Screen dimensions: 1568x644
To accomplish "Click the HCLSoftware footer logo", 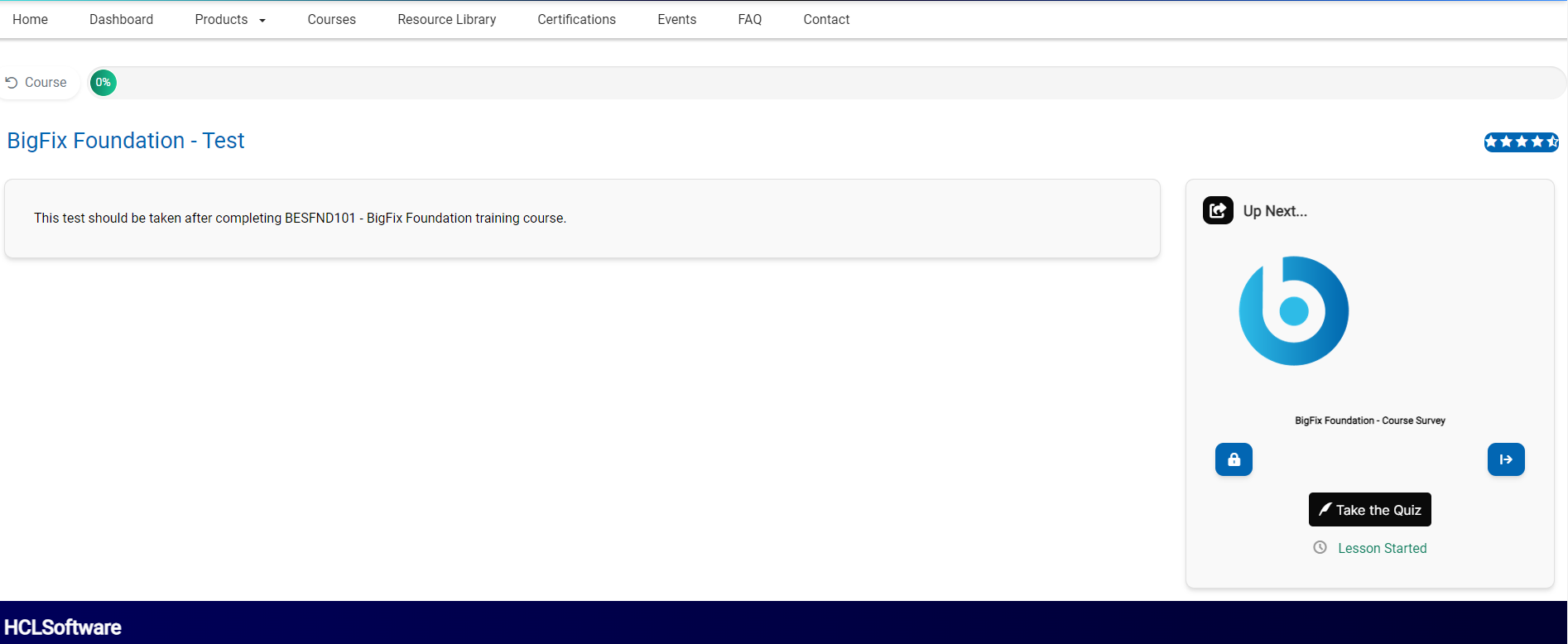I will 63,627.
